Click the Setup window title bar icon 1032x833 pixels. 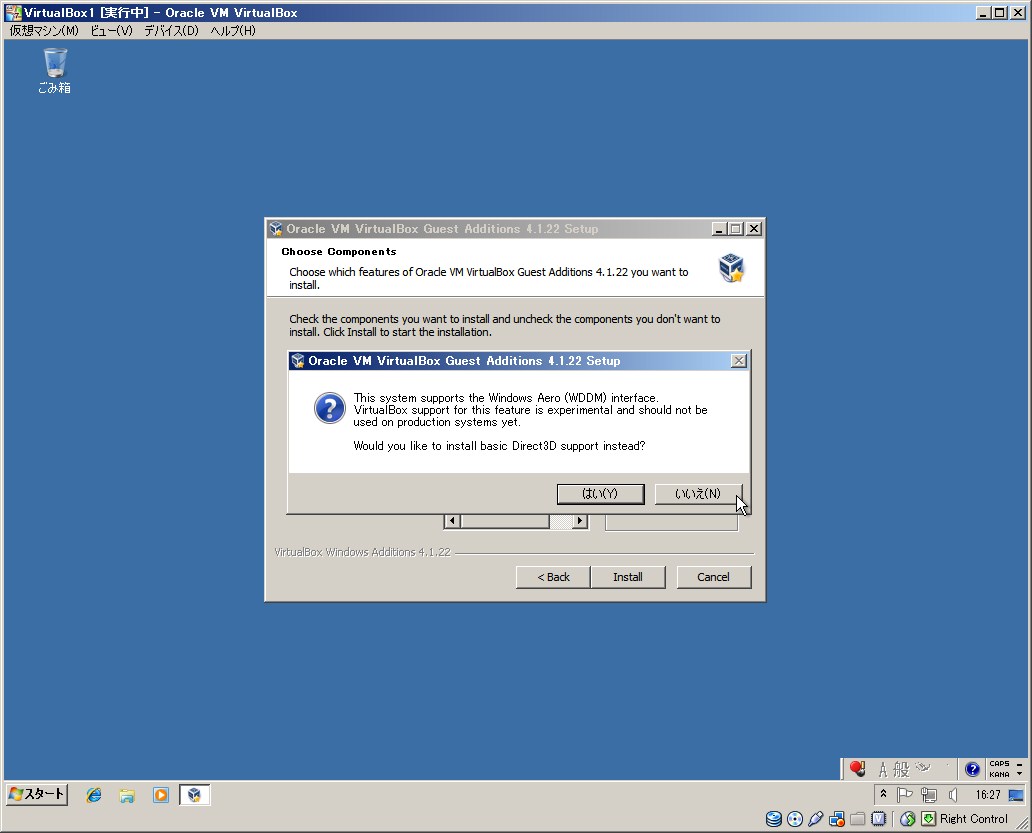[276, 229]
